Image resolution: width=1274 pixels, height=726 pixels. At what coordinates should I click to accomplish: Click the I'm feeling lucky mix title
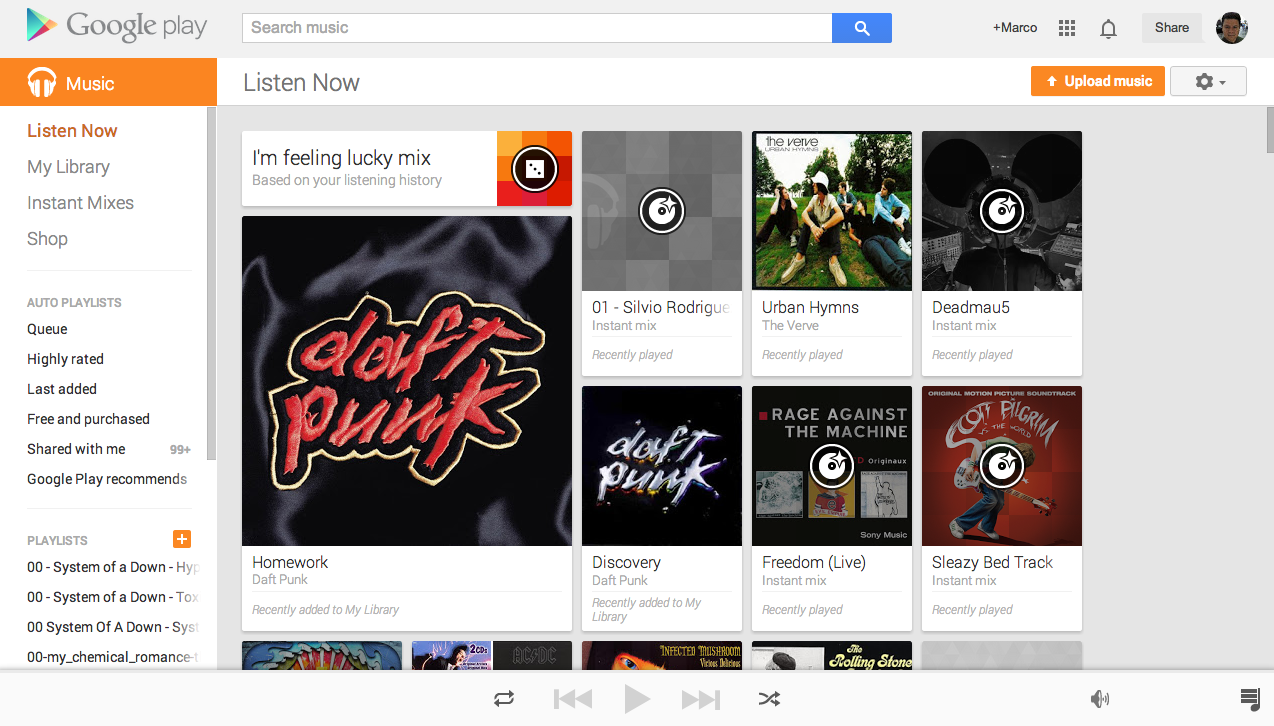pos(341,158)
